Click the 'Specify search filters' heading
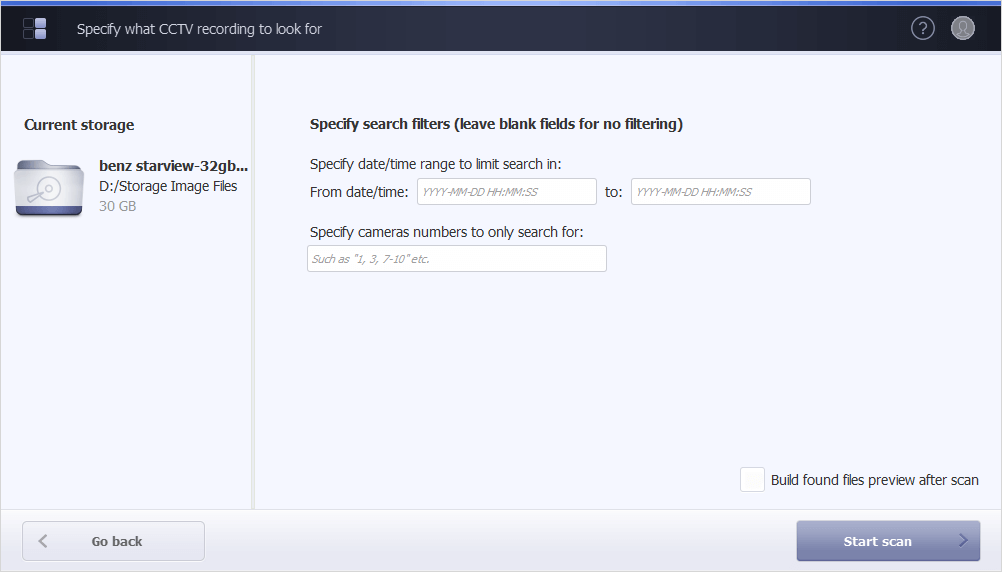The width and height of the screenshot is (1002, 572). coord(496,124)
